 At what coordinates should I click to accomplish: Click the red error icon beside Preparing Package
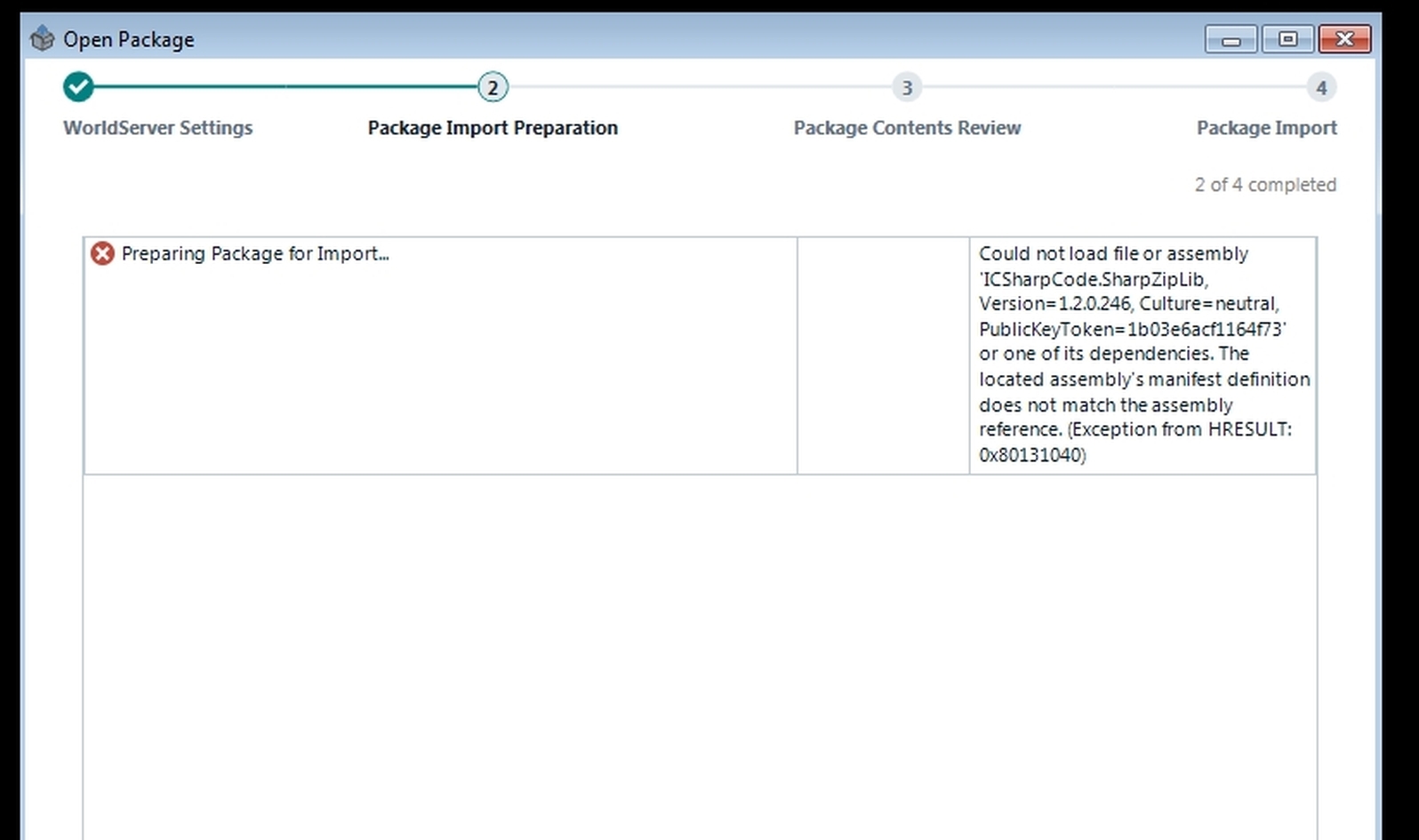102,253
